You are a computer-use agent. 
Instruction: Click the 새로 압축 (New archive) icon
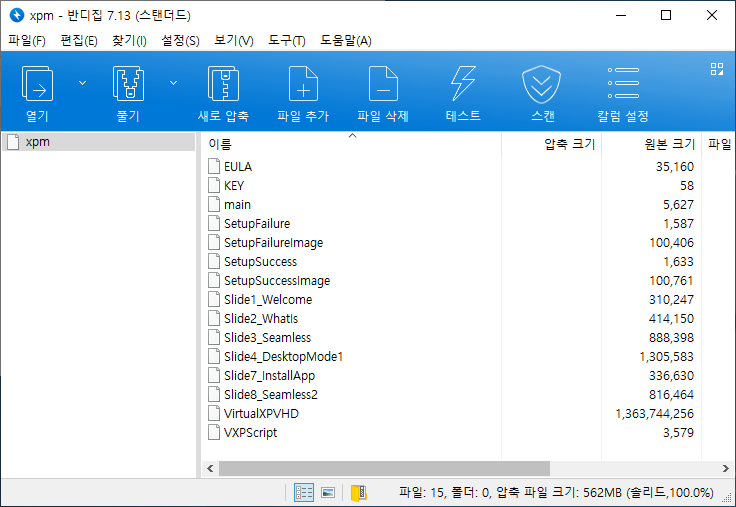[223, 84]
